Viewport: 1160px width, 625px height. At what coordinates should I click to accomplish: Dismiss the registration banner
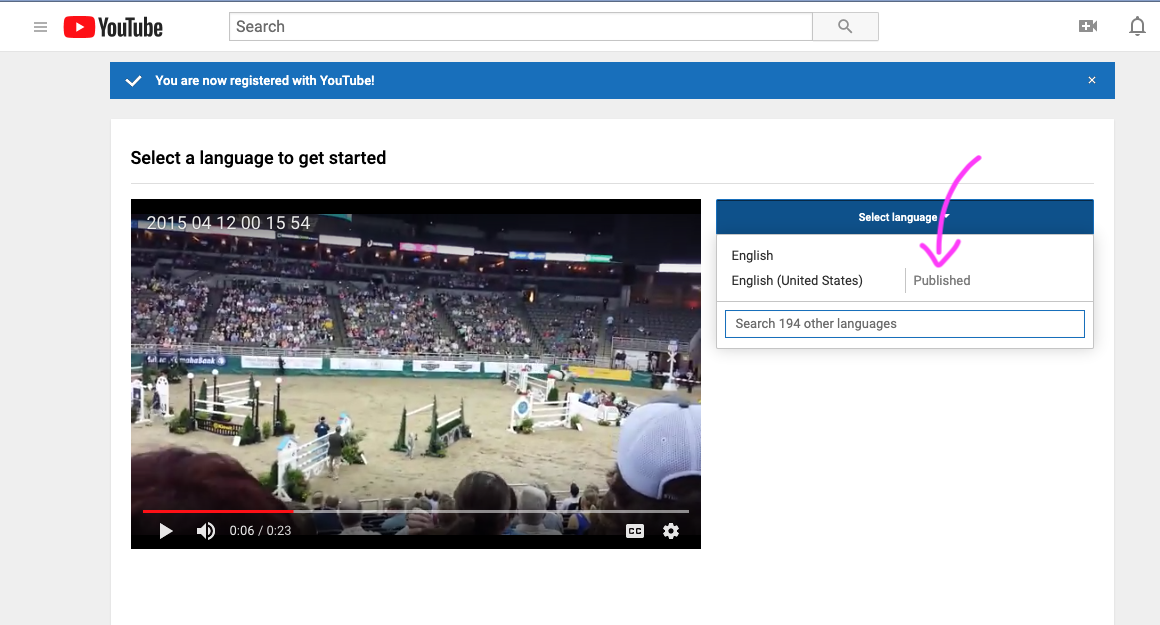tap(1092, 80)
